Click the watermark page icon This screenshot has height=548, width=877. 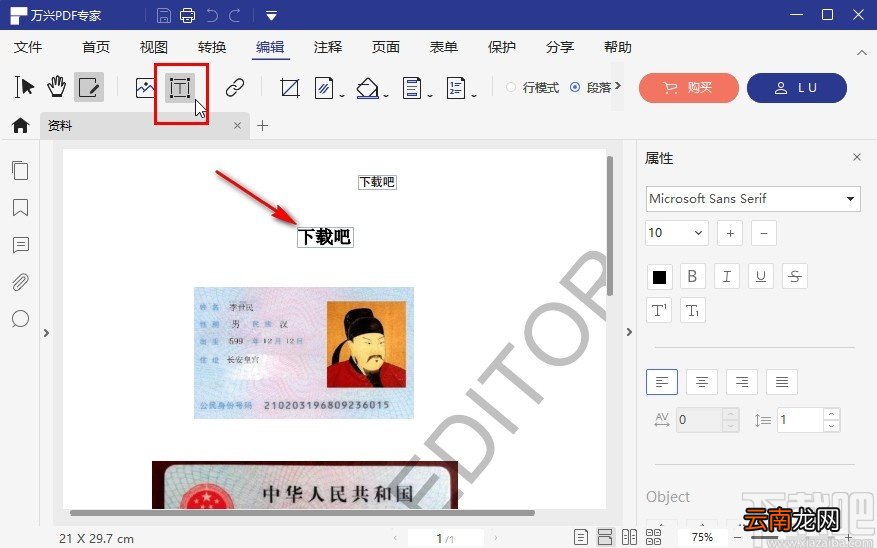pos(324,88)
